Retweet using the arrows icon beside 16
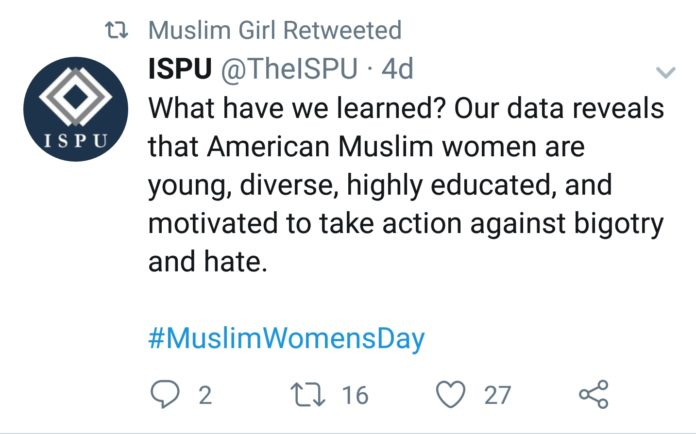This screenshot has height=434, width=696. click(x=308, y=395)
